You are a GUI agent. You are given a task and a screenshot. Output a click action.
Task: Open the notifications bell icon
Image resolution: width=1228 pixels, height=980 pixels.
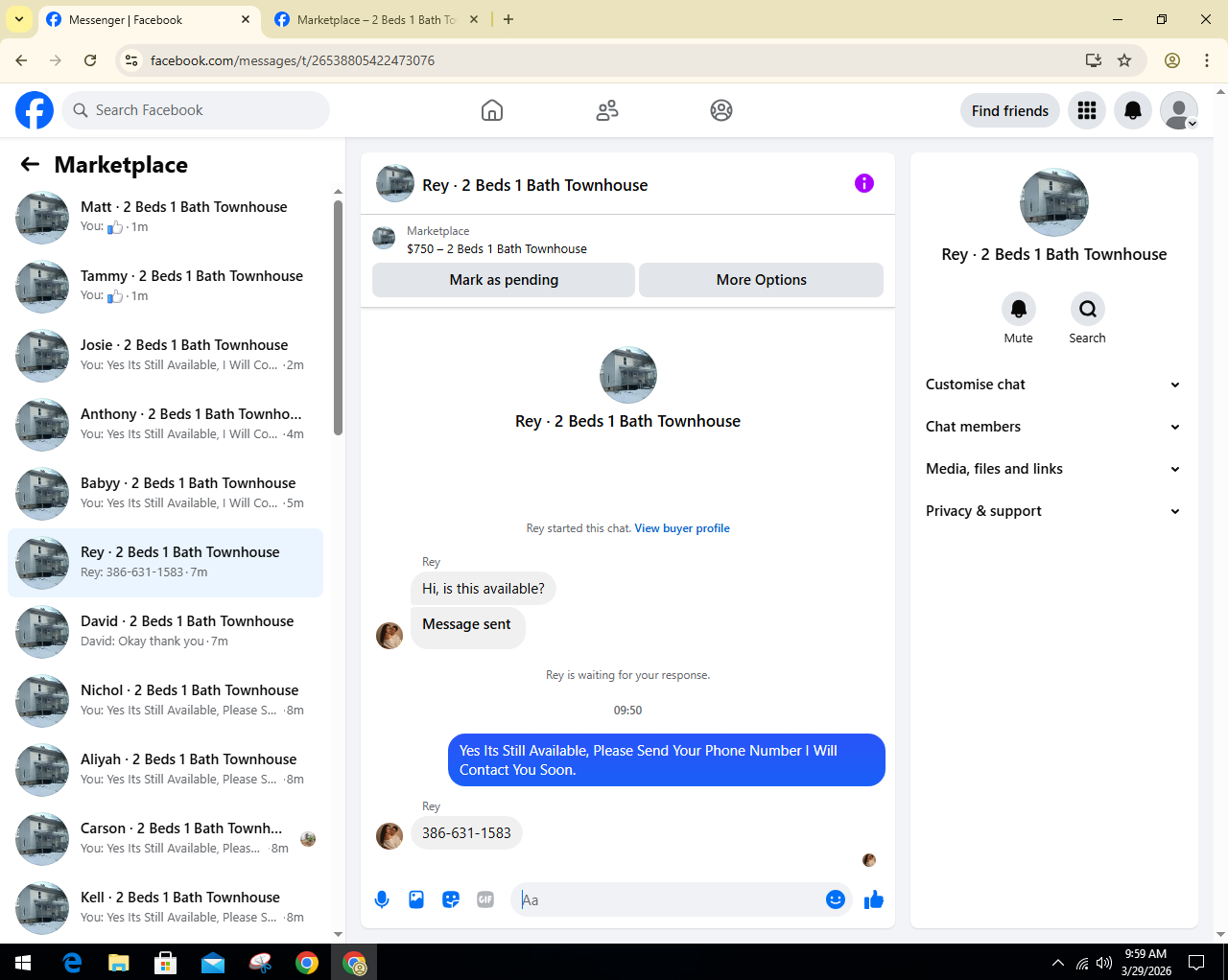1133,110
